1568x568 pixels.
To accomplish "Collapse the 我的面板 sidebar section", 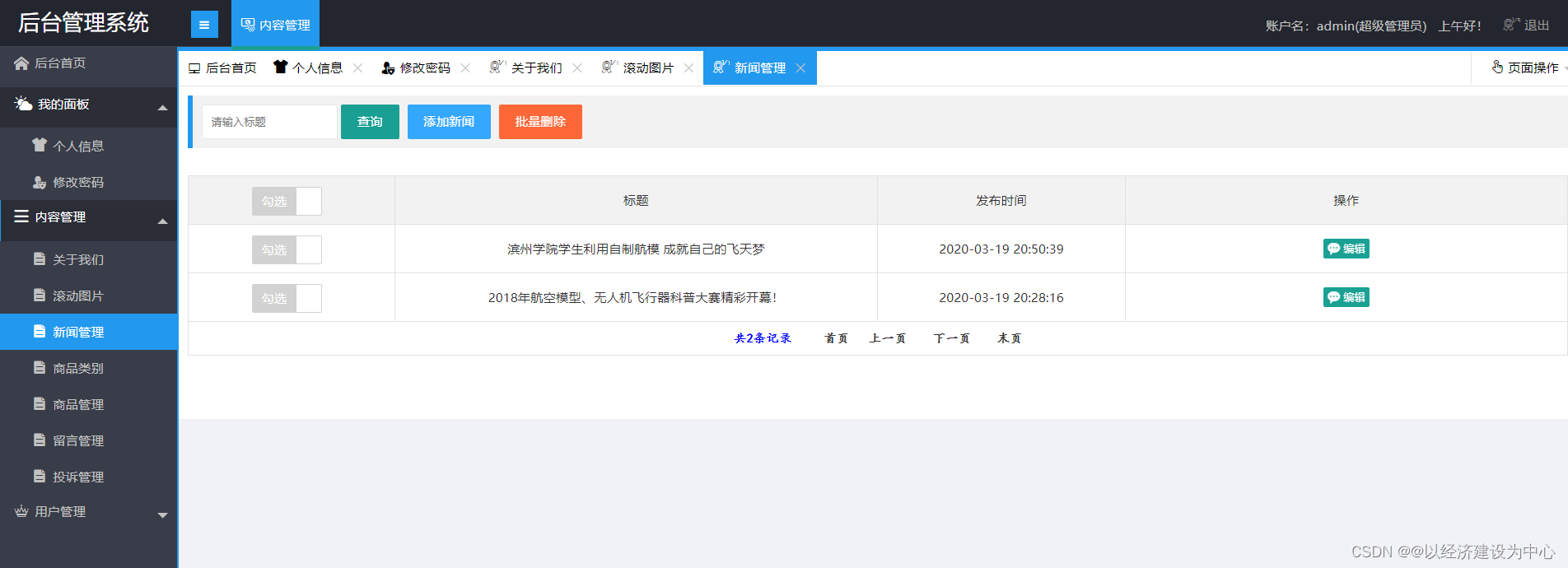I will [x=162, y=107].
